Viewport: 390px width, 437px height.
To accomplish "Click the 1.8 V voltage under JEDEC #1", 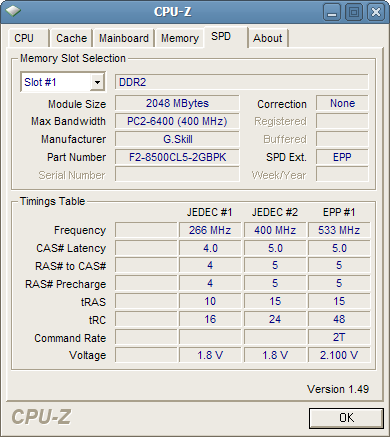I will 210,355.
